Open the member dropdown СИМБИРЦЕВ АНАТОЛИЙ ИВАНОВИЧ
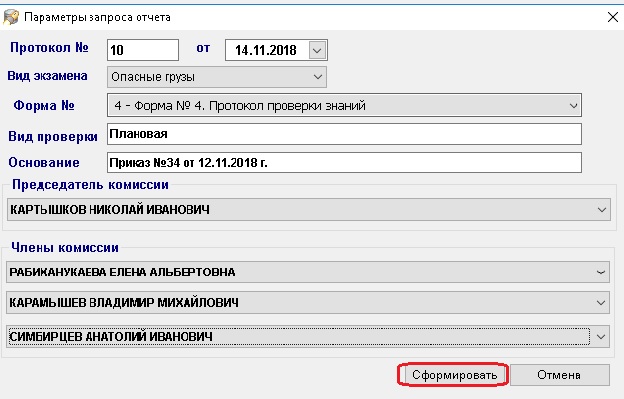This screenshot has height=399, width=624. click(x=308, y=337)
